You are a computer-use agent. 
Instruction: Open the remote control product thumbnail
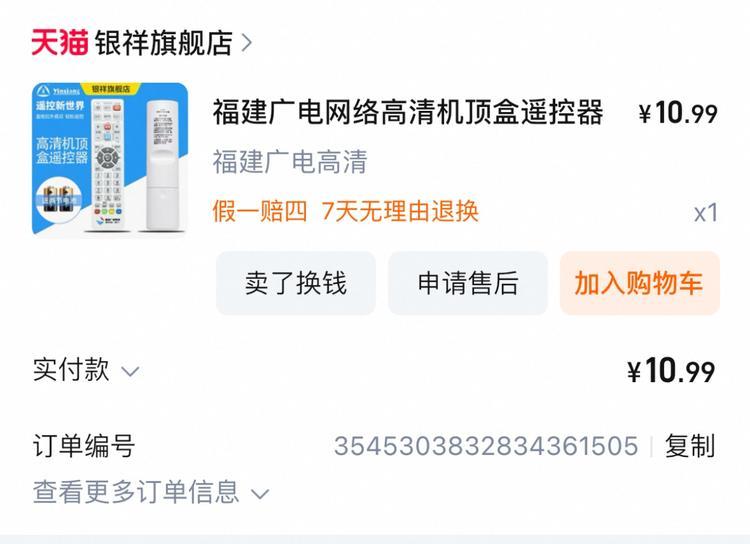tap(110, 157)
